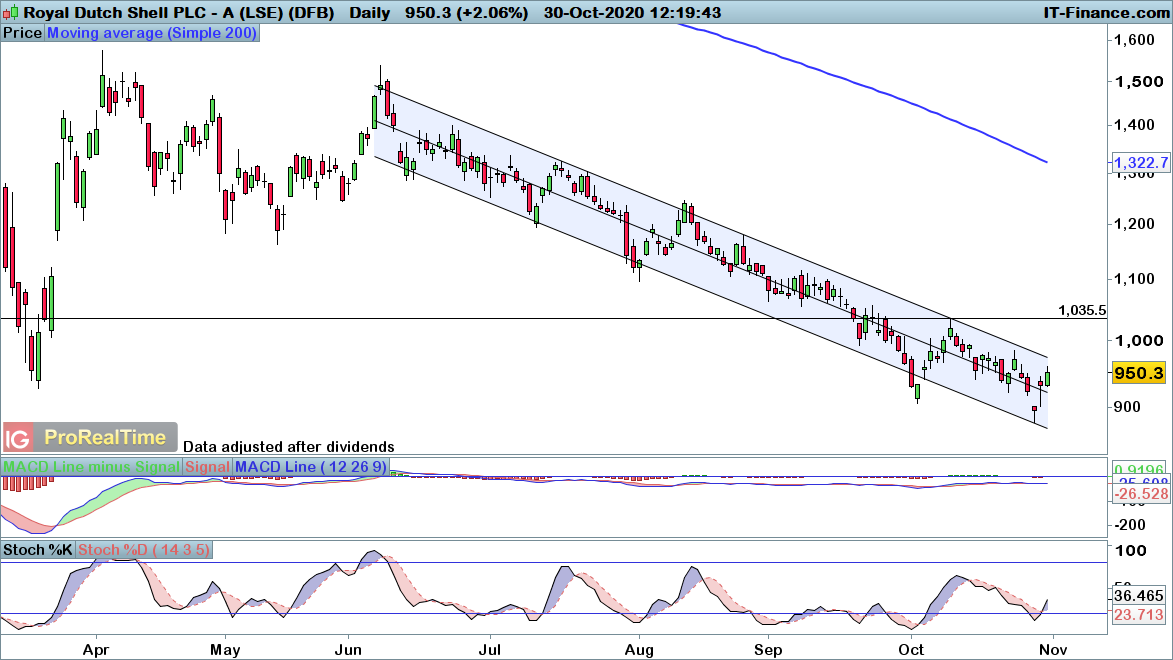The height and width of the screenshot is (660, 1173).
Task: Click the Signal indicator label
Action: click(207, 467)
